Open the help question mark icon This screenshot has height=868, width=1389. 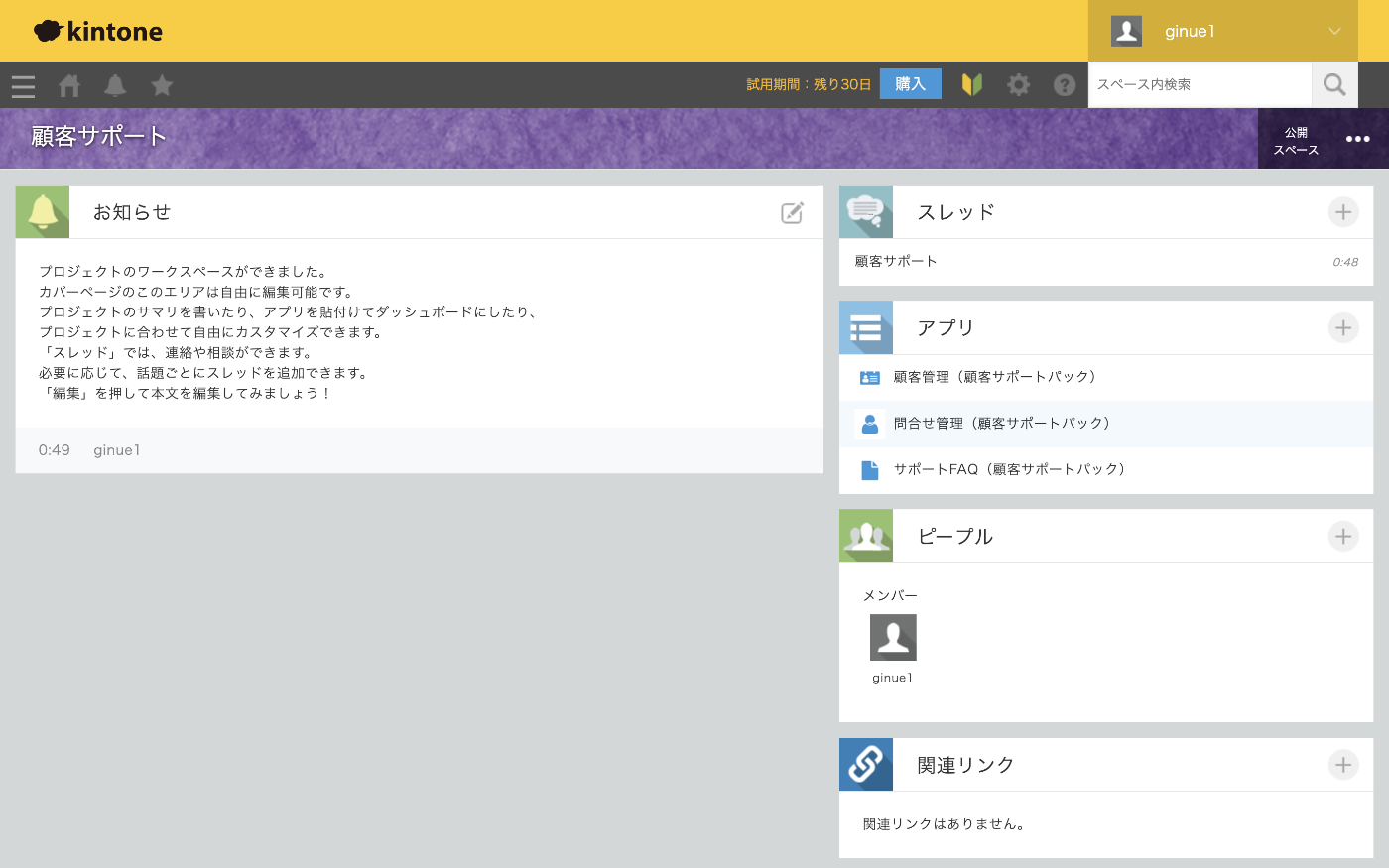click(1065, 85)
